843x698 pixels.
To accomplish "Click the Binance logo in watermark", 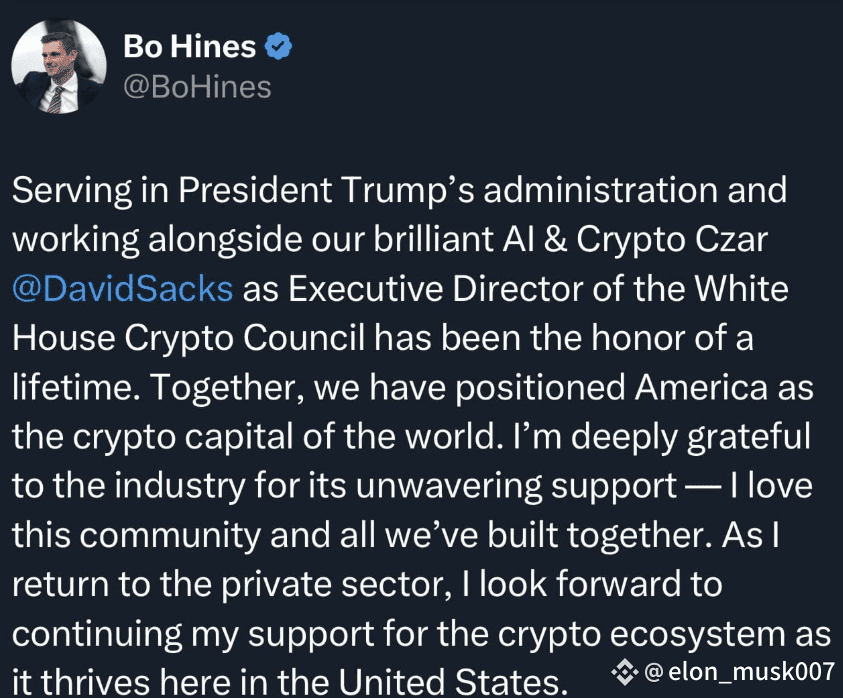I will [x=625, y=672].
